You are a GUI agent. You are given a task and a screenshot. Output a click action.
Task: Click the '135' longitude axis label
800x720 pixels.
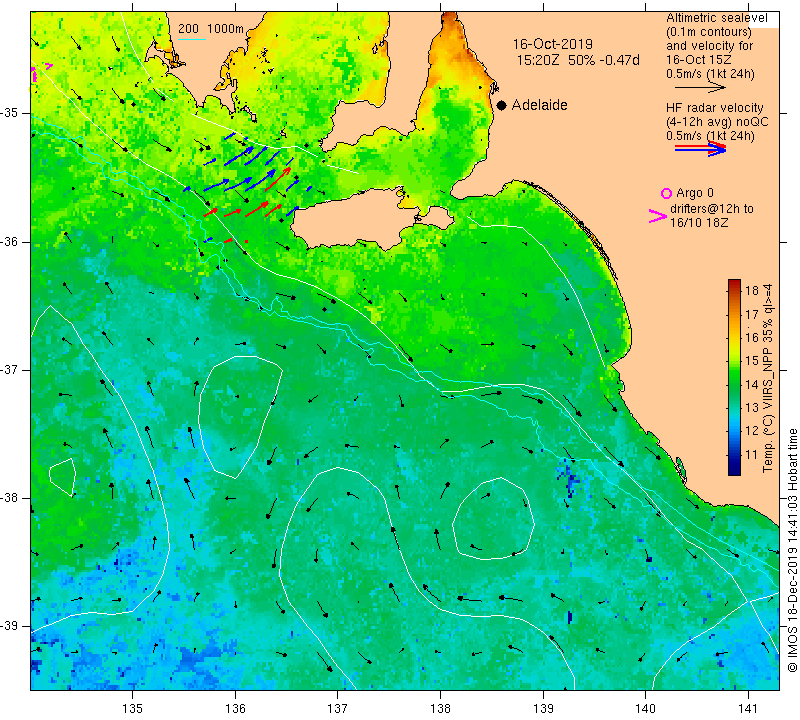pos(133,709)
